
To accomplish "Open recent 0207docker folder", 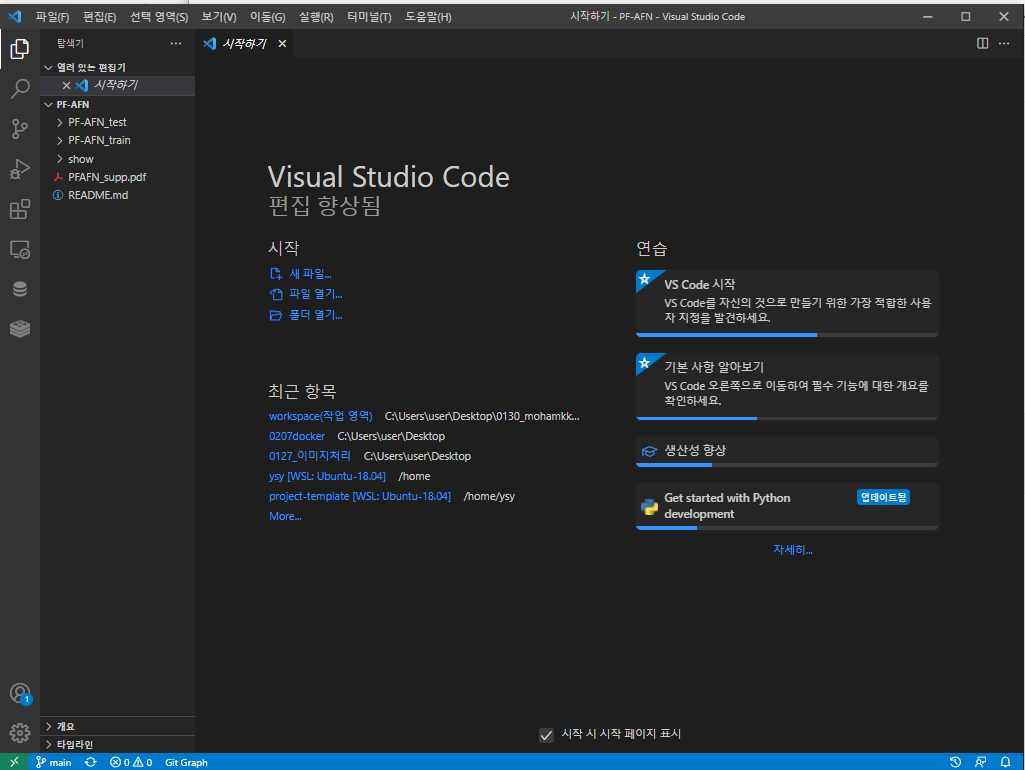I will (297, 436).
